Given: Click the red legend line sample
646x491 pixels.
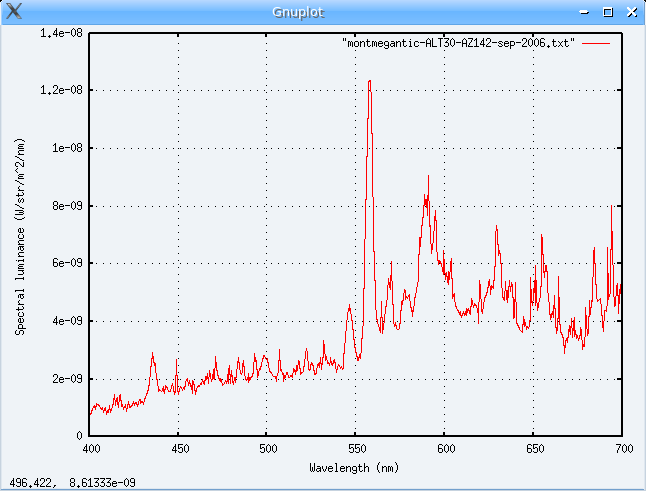Looking at the screenshot, I should point(596,45).
